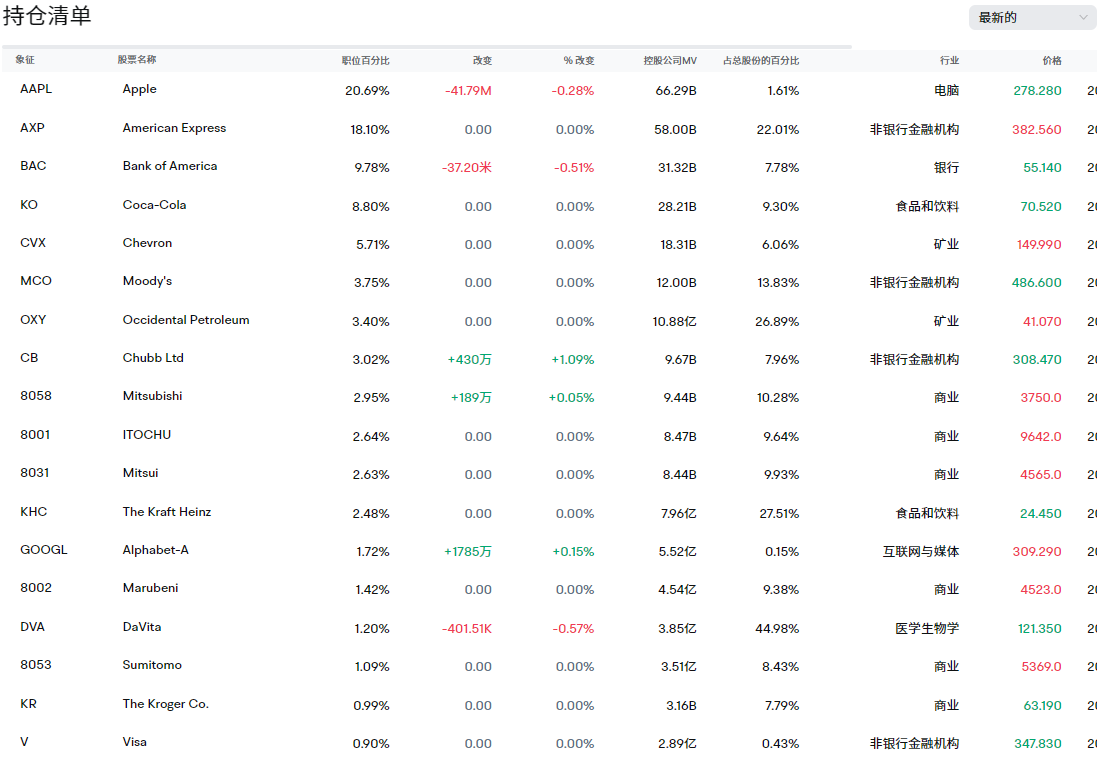Click the GOOGL ticker symbol
The image size is (1107, 757).
point(44,550)
